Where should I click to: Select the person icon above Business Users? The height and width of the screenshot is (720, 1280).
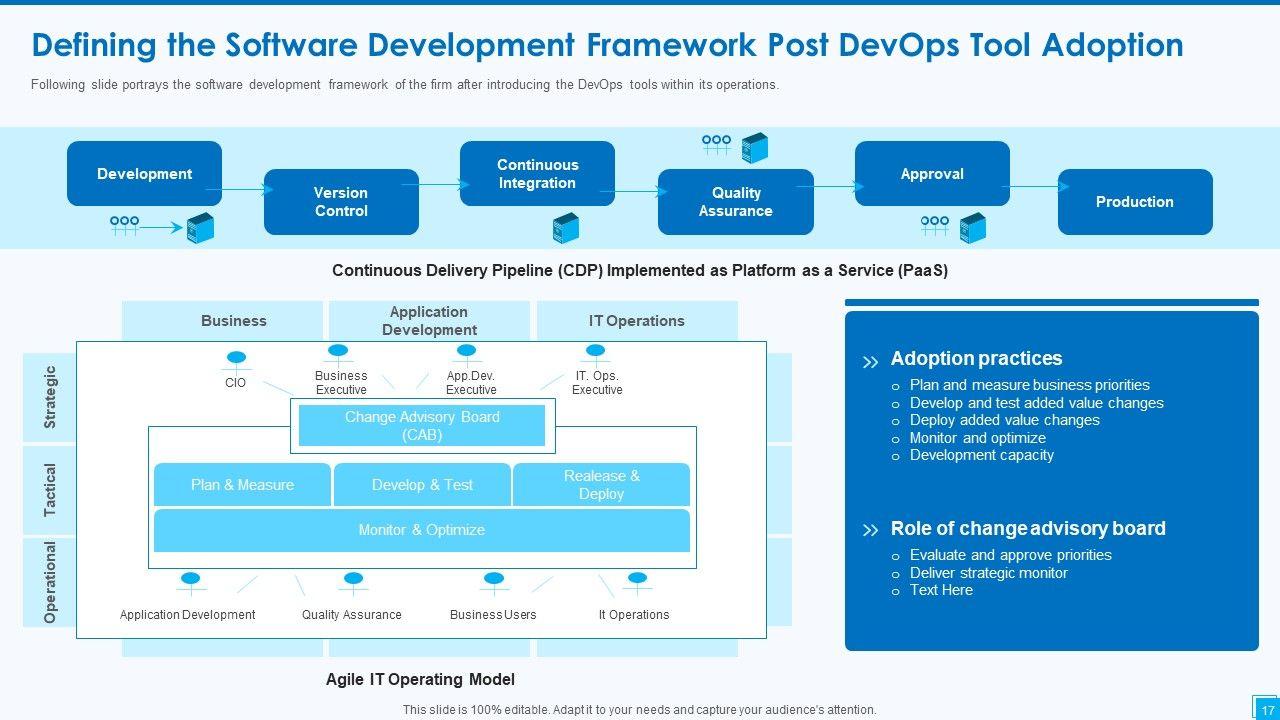[x=493, y=580]
